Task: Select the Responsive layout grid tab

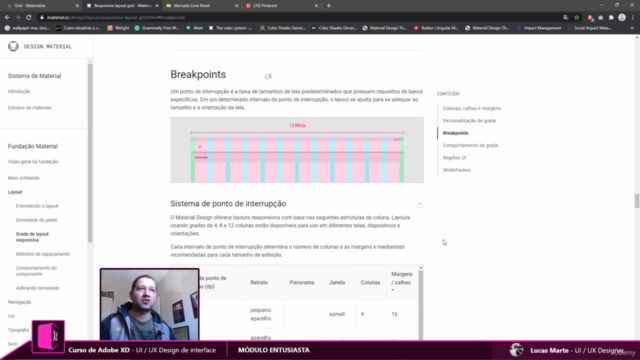Action: pyautogui.click(x=122, y=6)
